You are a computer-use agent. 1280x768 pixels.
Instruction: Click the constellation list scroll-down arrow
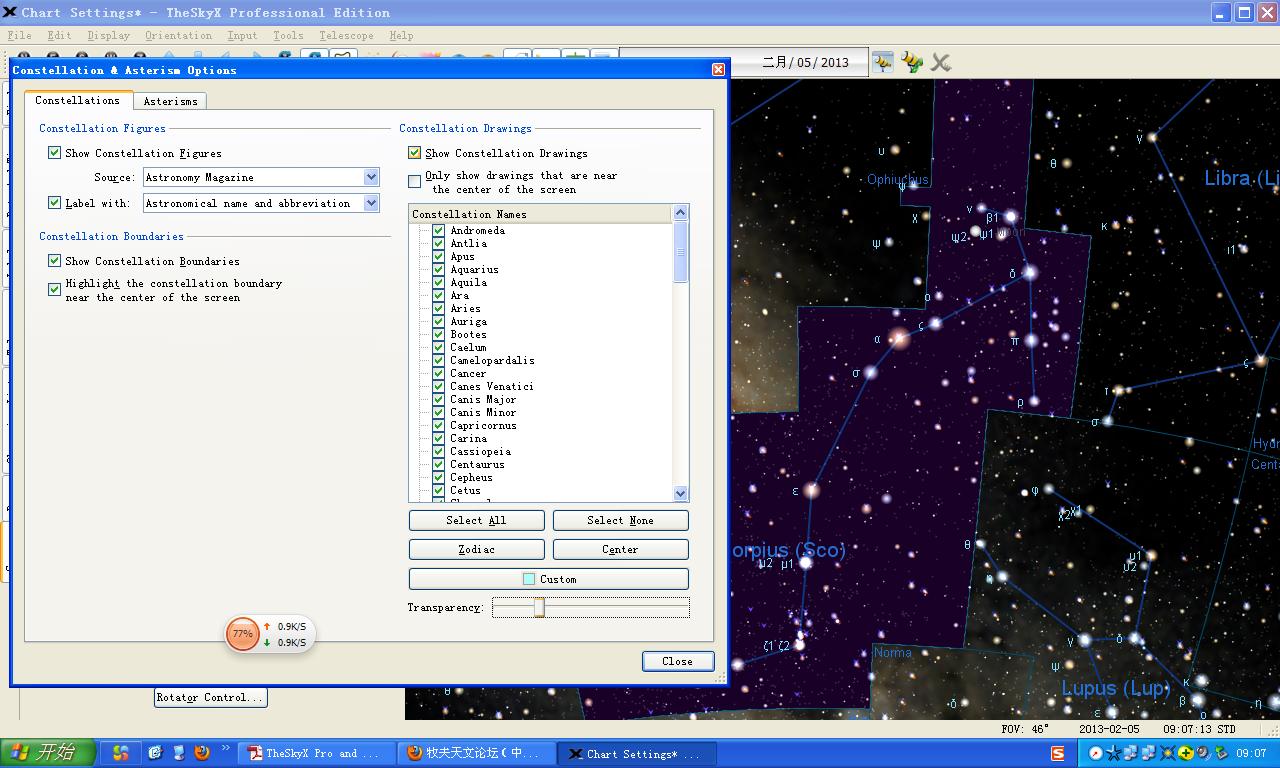pyautogui.click(x=681, y=493)
